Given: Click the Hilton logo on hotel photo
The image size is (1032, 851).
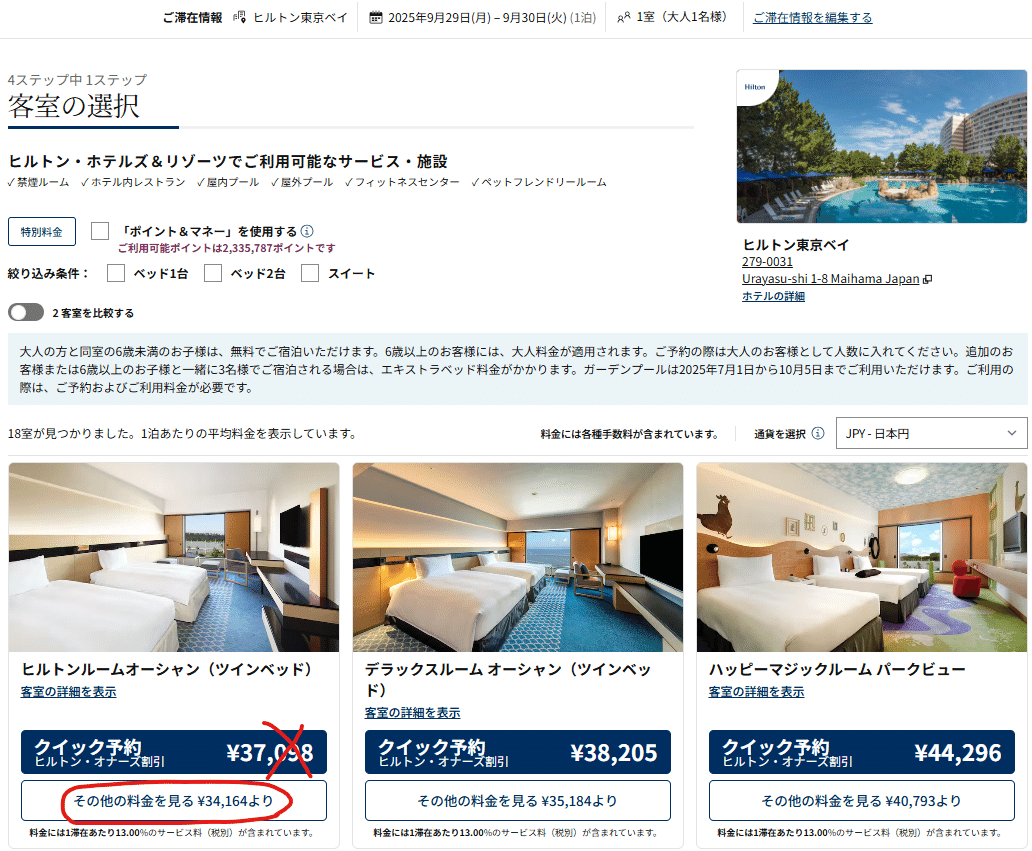Looking at the screenshot, I should (755, 87).
